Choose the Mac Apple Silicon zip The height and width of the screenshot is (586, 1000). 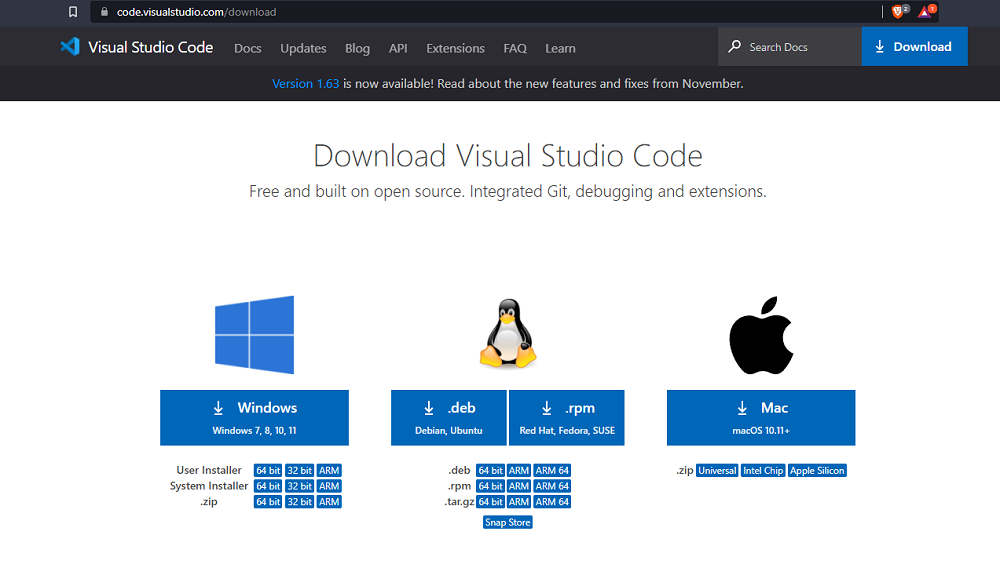(817, 470)
